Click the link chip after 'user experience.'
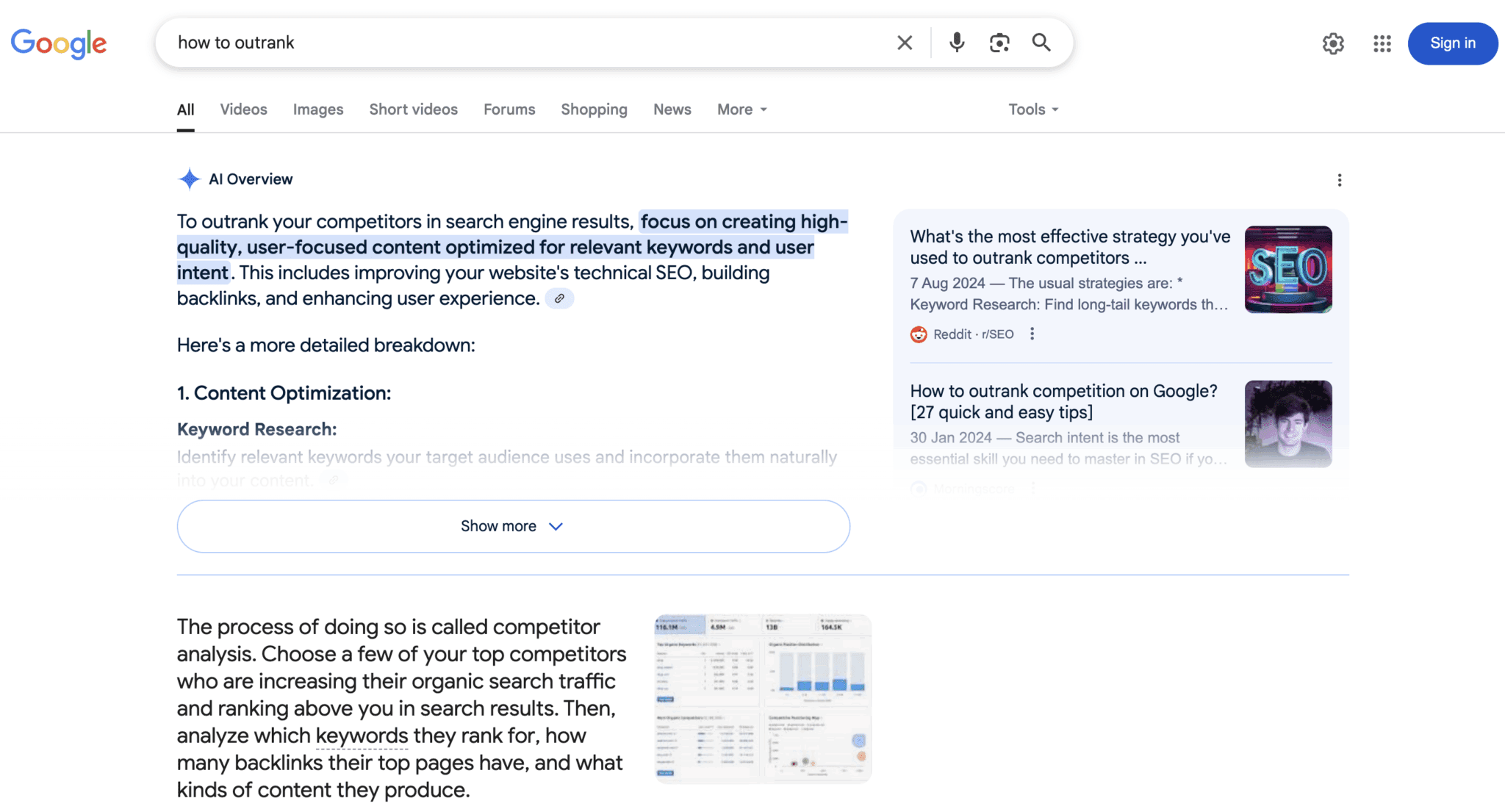Image resolution: width=1505 pixels, height=812 pixels. 559,298
